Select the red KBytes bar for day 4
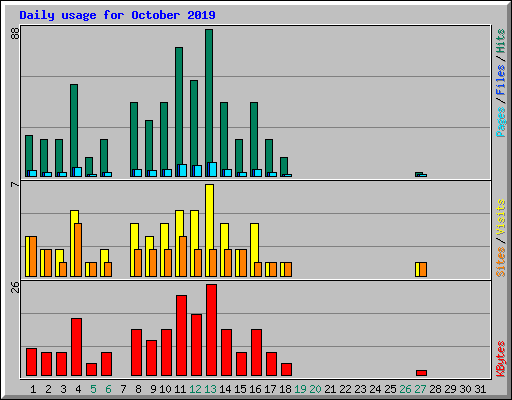Screen dimensions: 512x400 [76, 347]
